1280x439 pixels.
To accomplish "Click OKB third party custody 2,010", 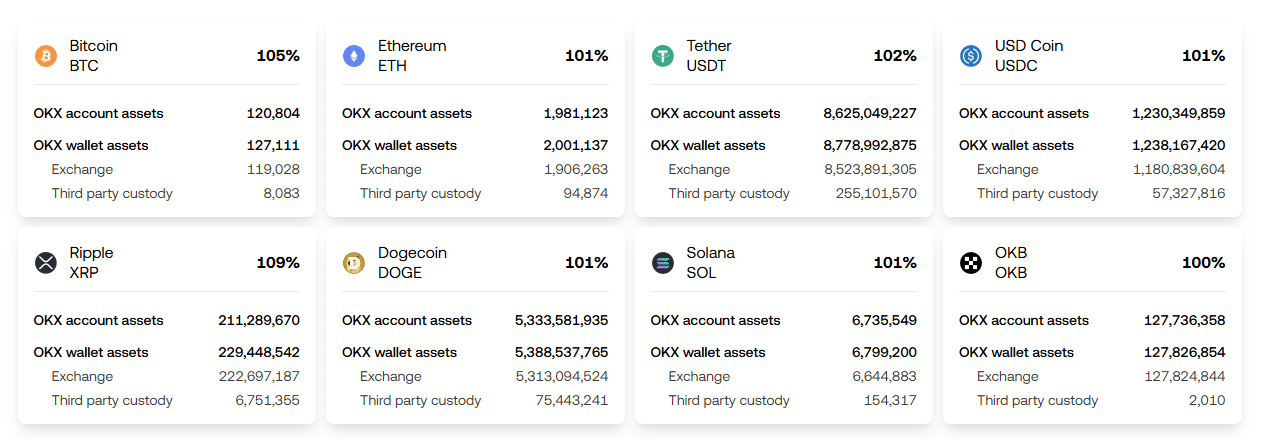I will point(1209,401).
